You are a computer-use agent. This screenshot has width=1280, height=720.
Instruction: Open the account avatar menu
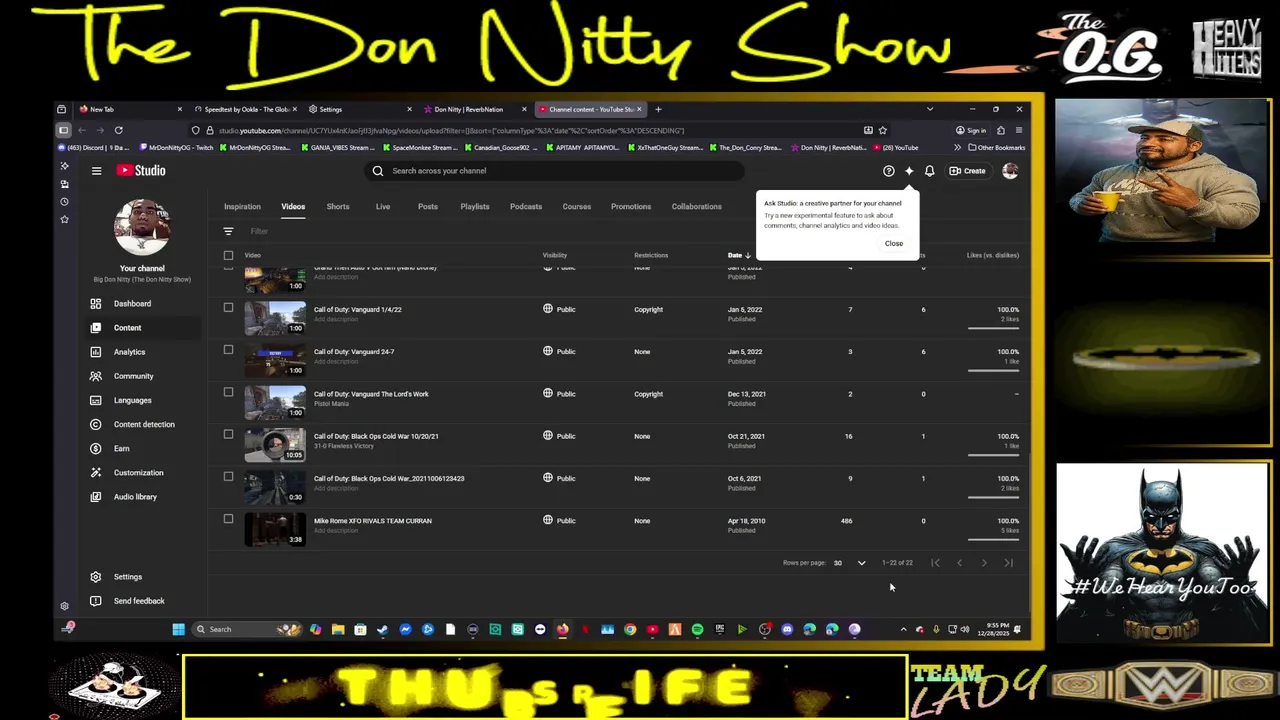pyautogui.click(x=1010, y=171)
